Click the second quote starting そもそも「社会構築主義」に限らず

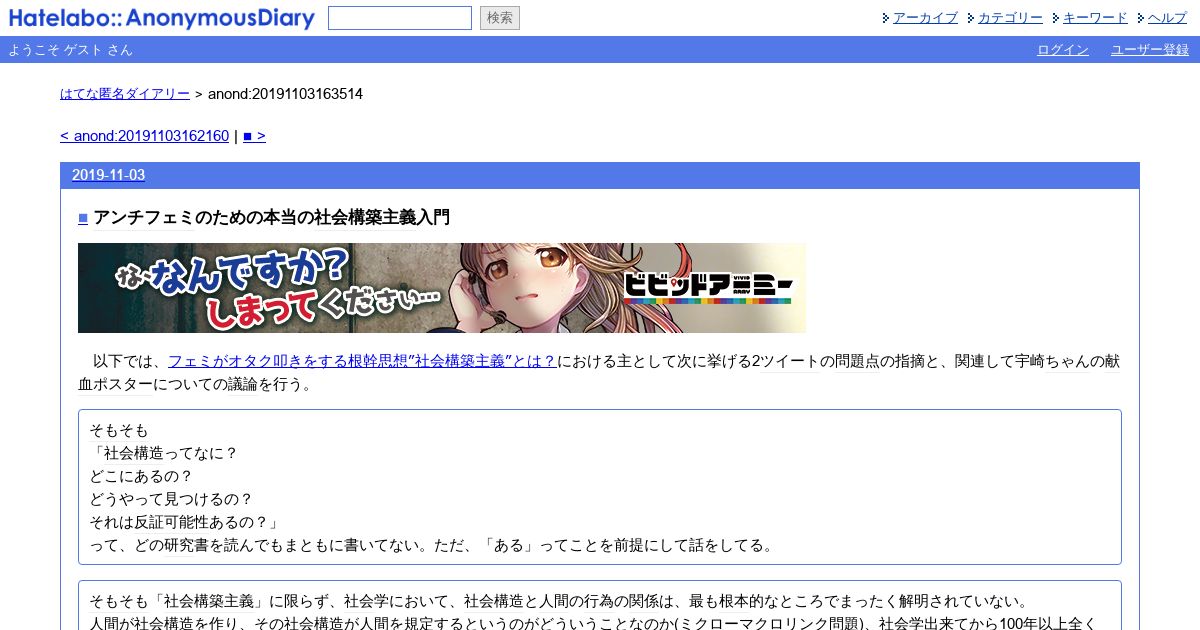tap(558, 602)
